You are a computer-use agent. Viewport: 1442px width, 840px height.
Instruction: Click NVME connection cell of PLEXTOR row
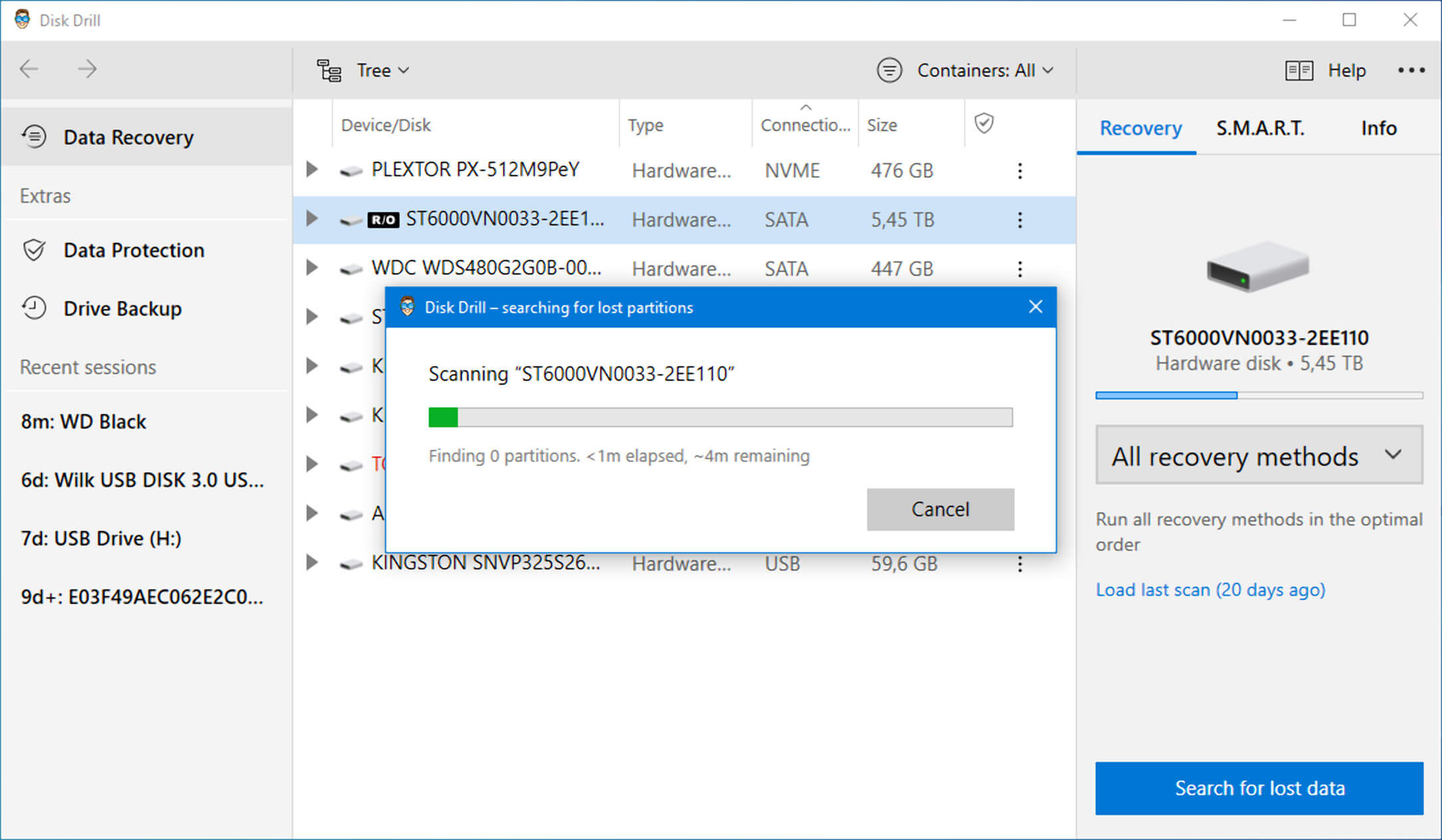(x=792, y=171)
